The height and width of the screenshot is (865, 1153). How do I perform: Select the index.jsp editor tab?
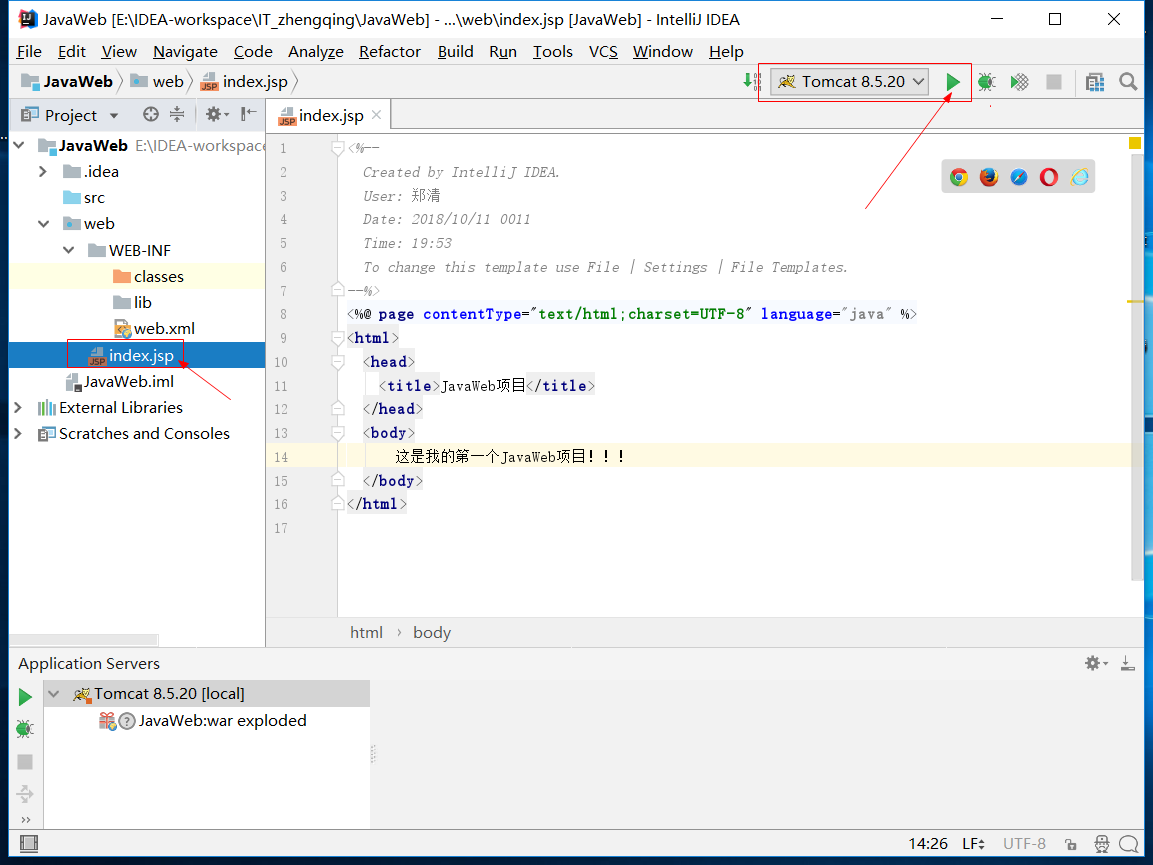point(330,115)
